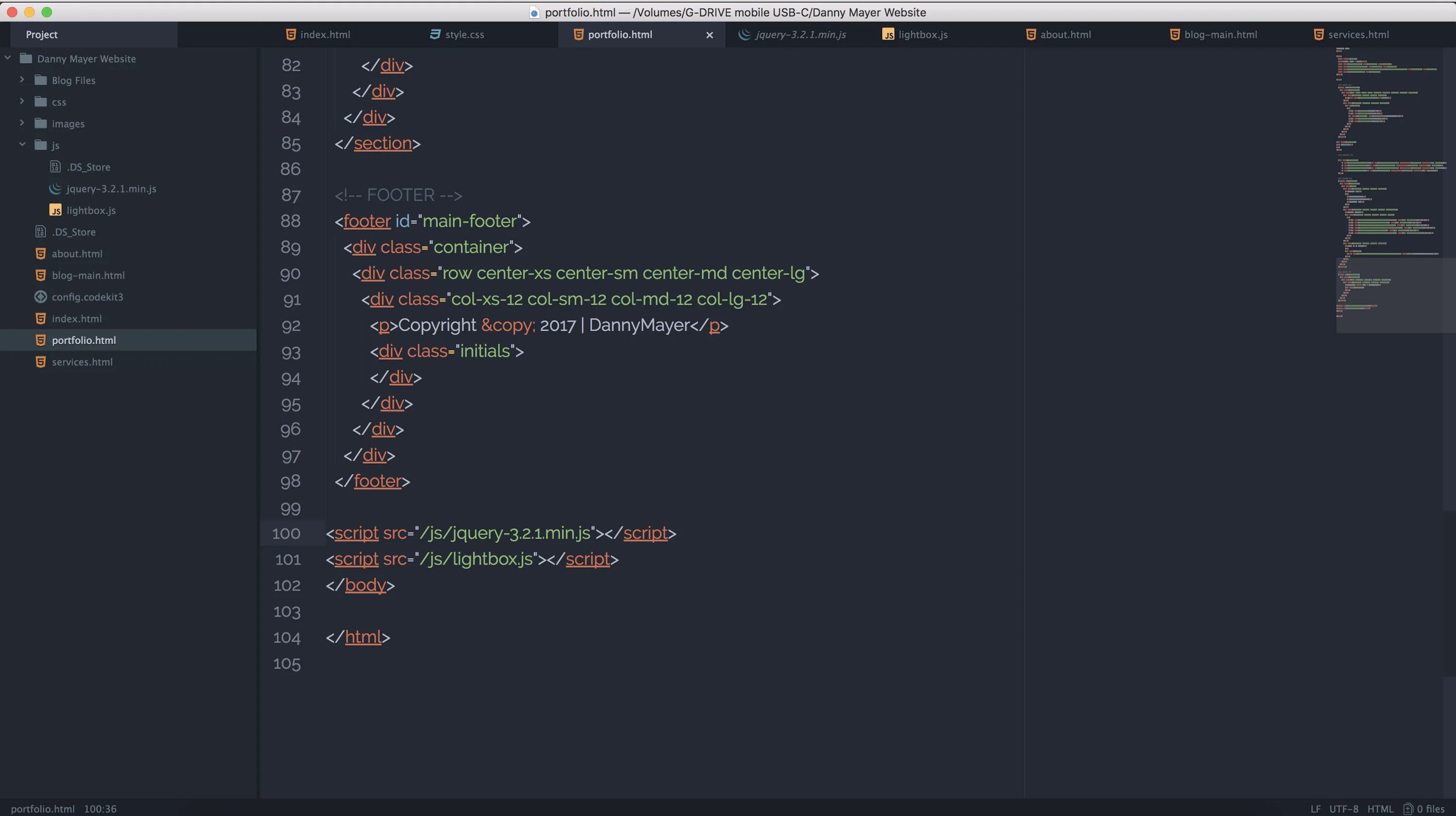Viewport: 1456px width, 816px height.
Task: Click the jquery-3.2.1.min.js file icon in sidebar
Action: (x=55, y=189)
